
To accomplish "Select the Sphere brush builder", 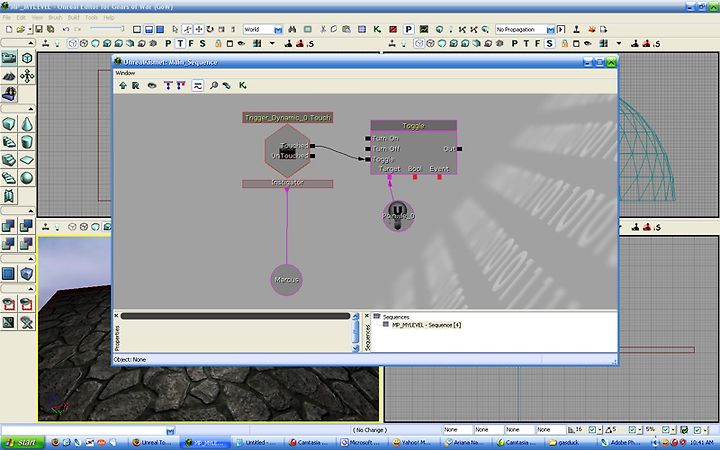I will click(x=27, y=178).
